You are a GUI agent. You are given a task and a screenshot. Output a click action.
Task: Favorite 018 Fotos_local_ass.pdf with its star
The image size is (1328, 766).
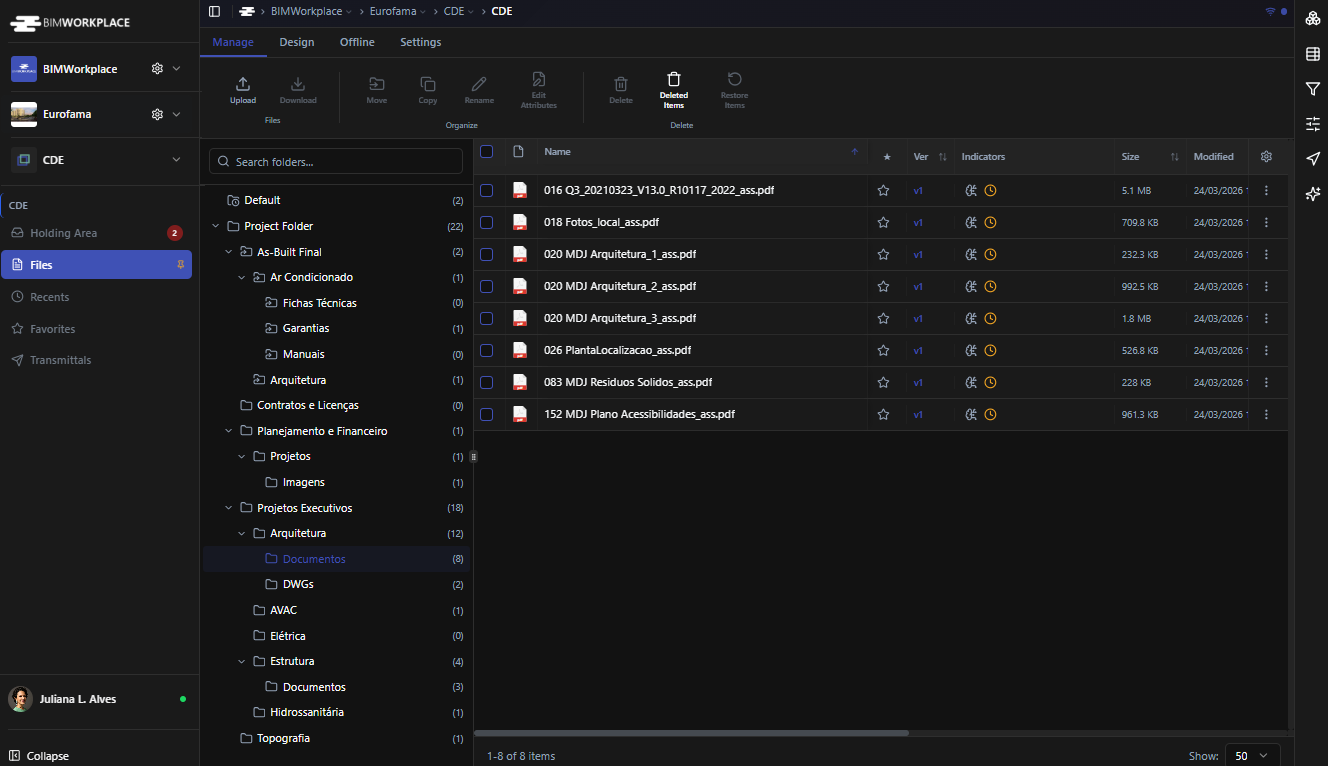[883, 222]
